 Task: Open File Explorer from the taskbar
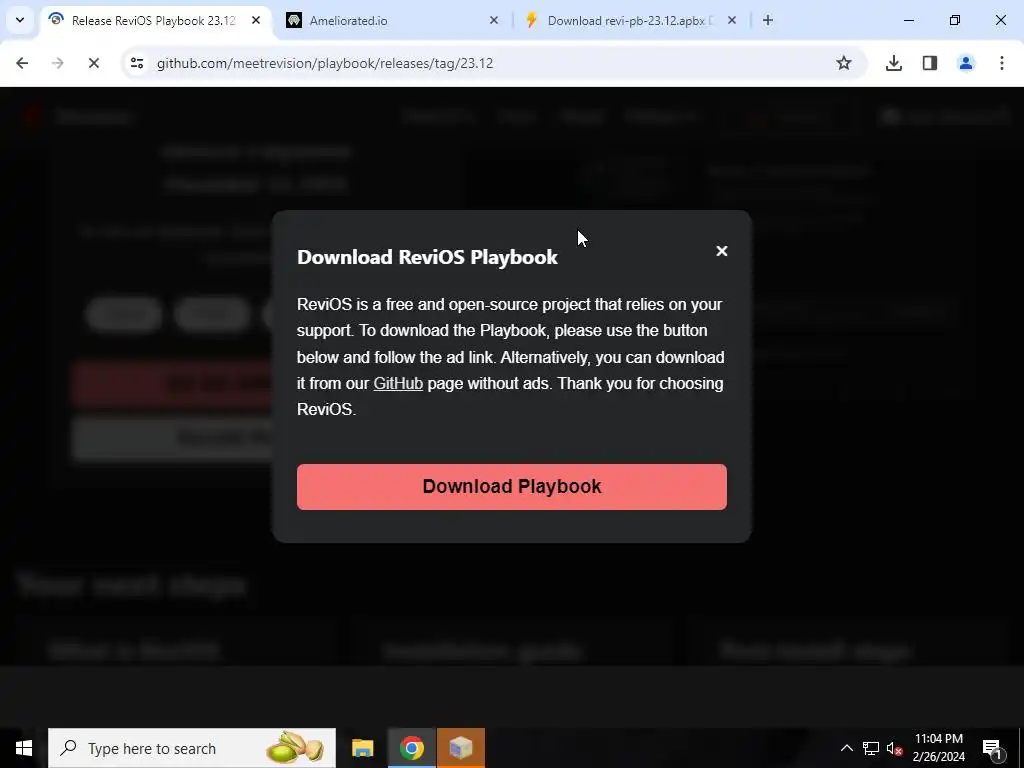pyautogui.click(x=362, y=748)
